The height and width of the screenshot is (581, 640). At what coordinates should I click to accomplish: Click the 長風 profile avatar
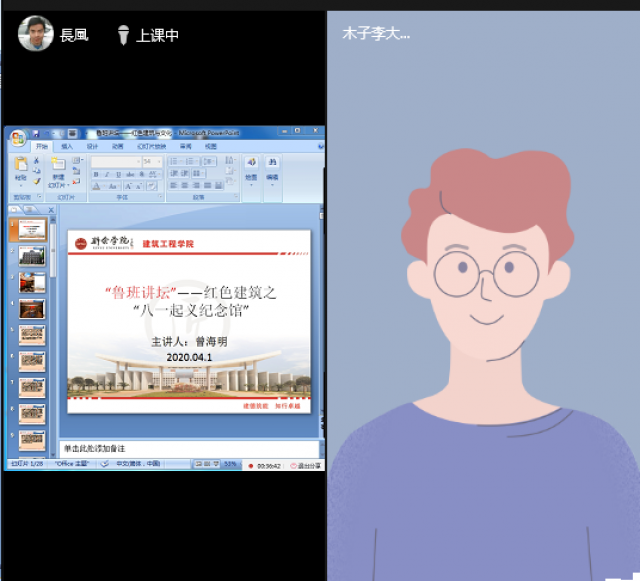tap(35, 34)
